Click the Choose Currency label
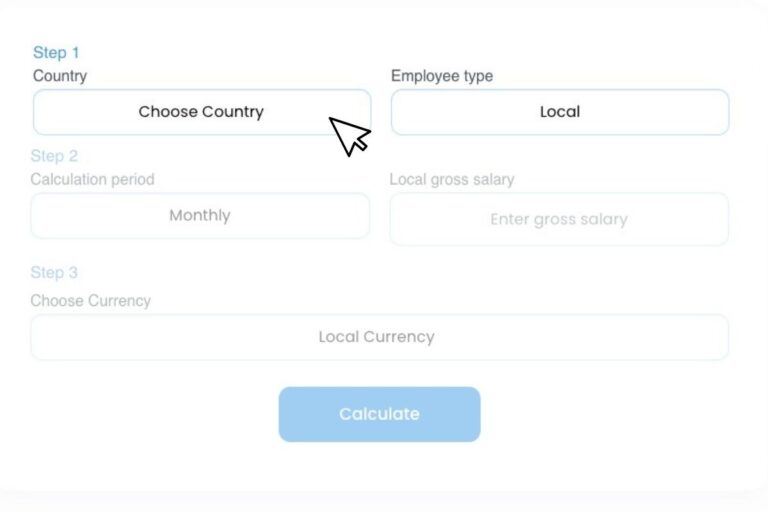The height and width of the screenshot is (512, 768). [x=90, y=300]
